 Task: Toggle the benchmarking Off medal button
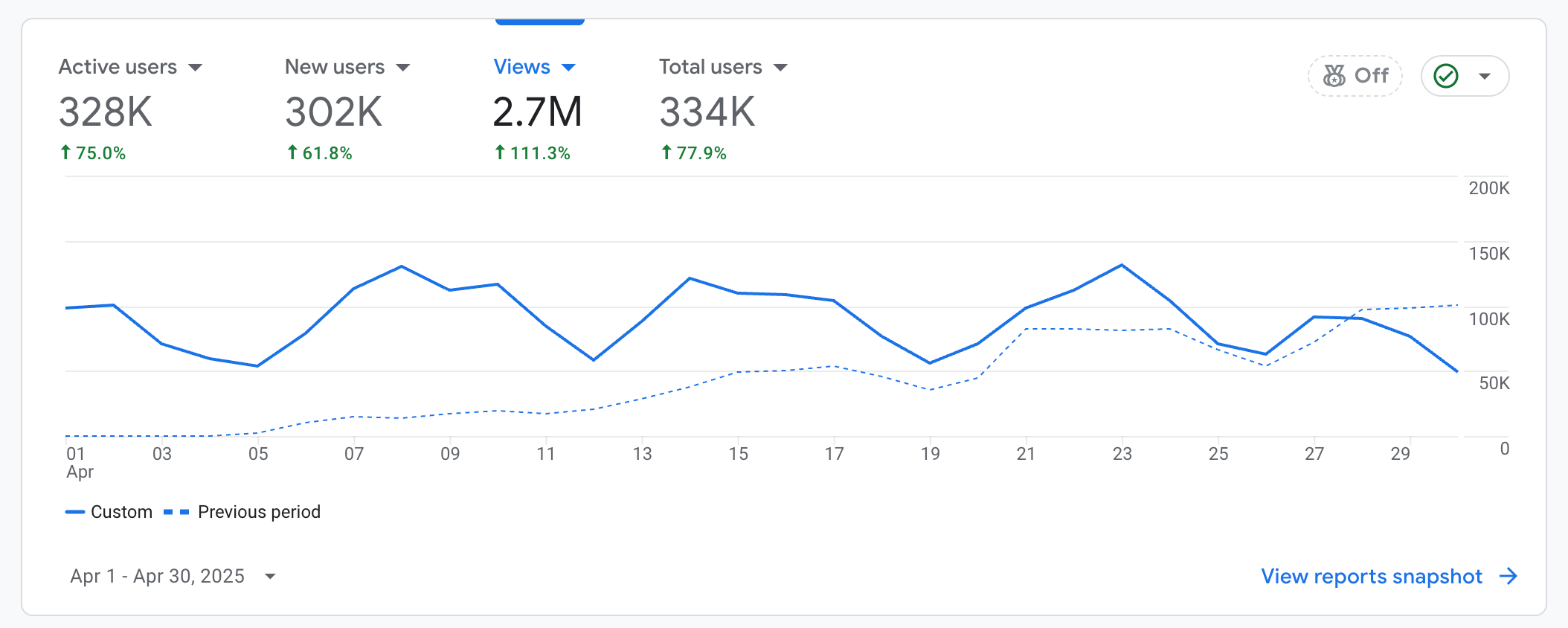[x=1355, y=76]
